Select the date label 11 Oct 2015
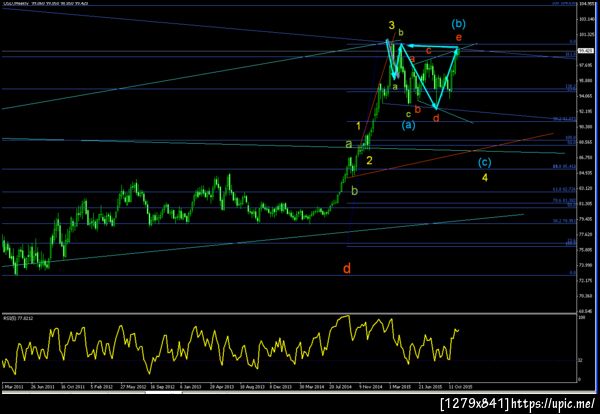 point(460,387)
